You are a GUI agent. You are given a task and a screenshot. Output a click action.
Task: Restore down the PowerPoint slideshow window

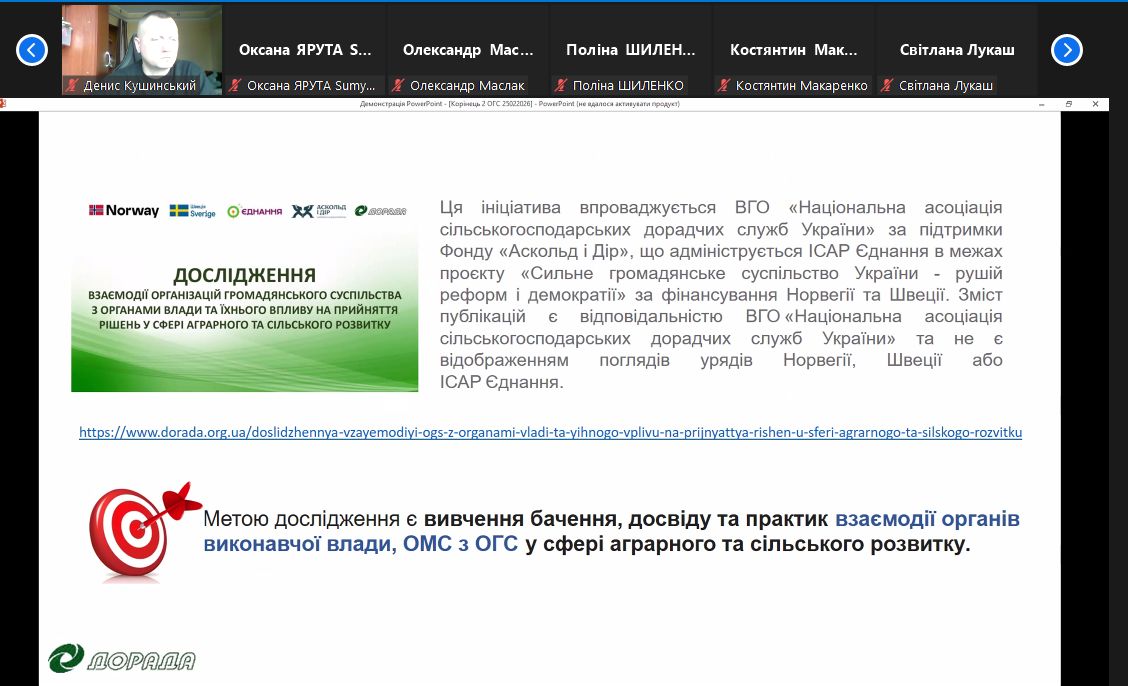click(x=1068, y=104)
